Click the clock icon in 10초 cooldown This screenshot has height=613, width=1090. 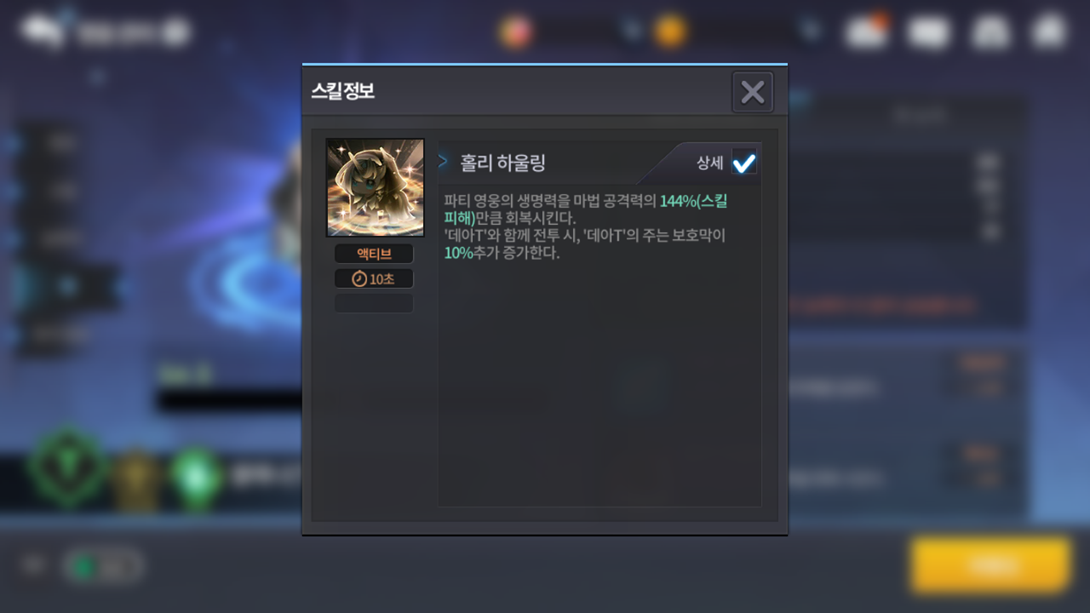click(x=359, y=279)
